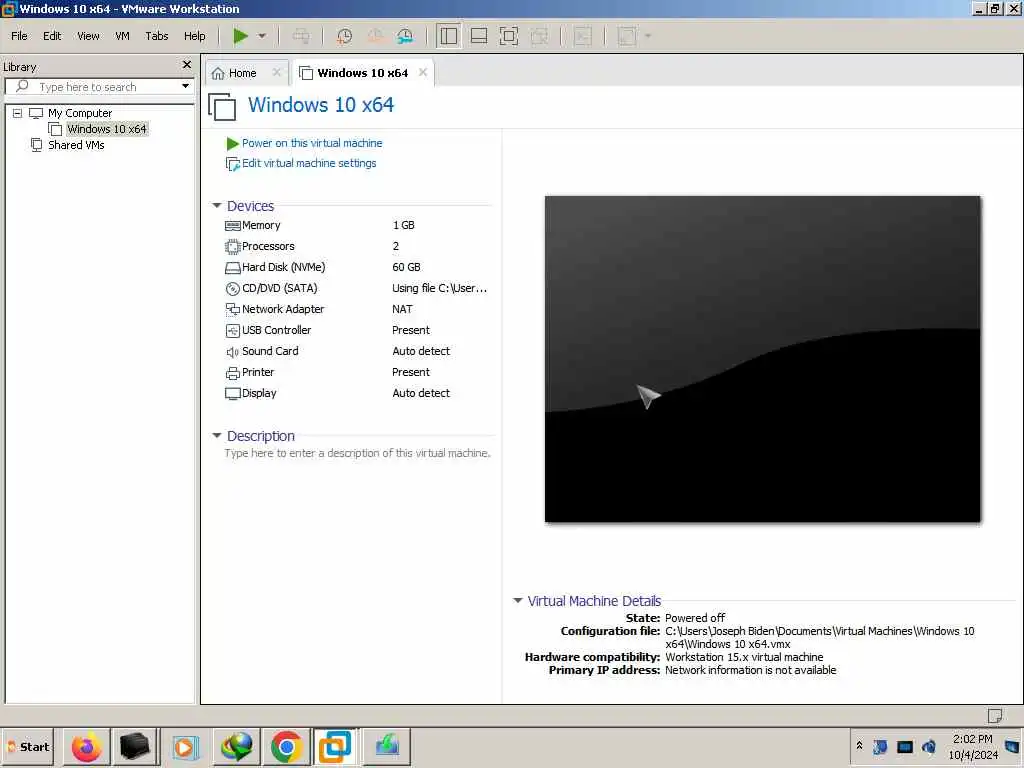Click the volume icon in system tray
The height and width of the screenshot is (768, 1024).
pyautogui.click(x=929, y=746)
